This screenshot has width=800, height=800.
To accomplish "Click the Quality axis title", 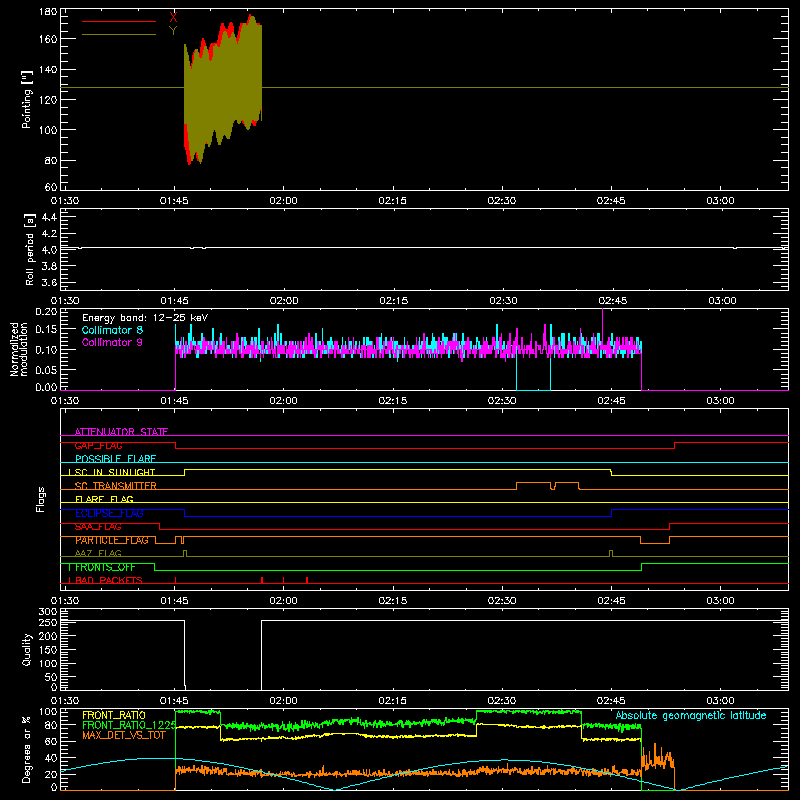I will click(27, 649).
